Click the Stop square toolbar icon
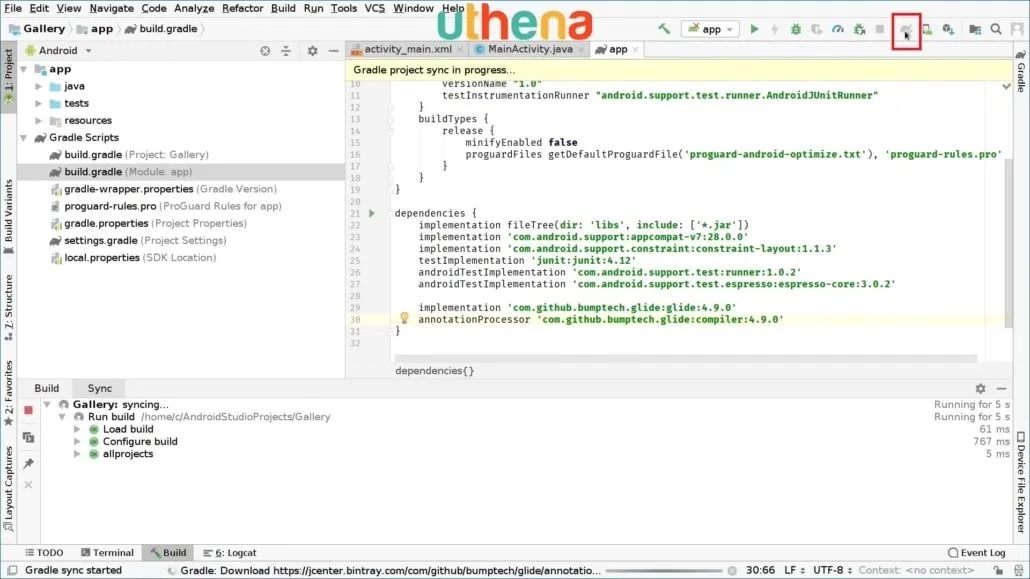The width and height of the screenshot is (1030, 579). tap(880, 29)
